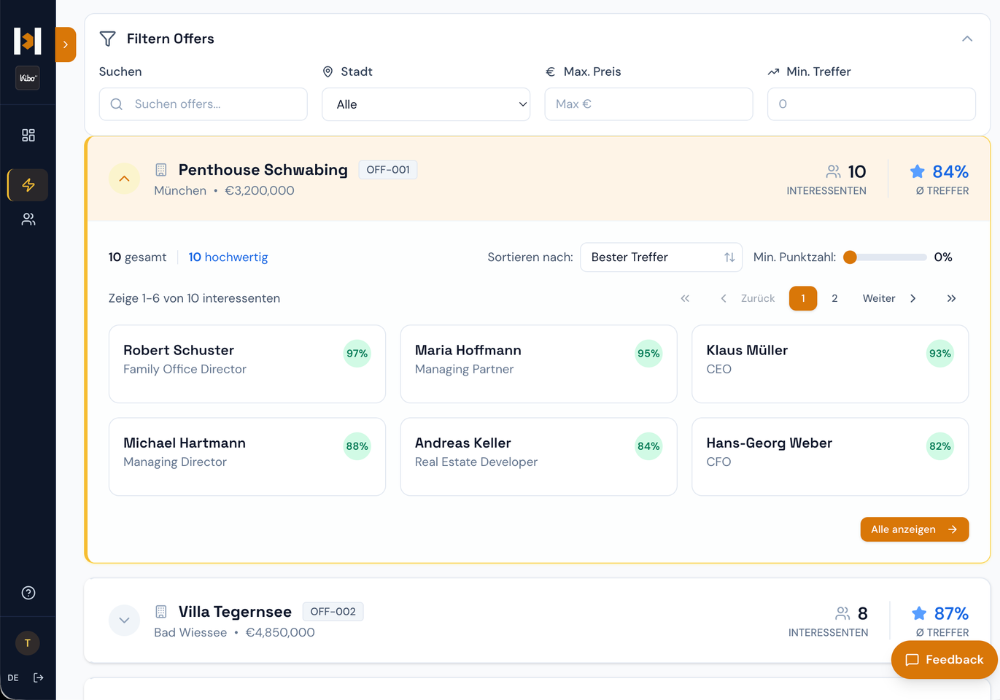Collapse the Filtern Offers panel
Image resolution: width=1000 pixels, height=700 pixels.
(x=967, y=39)
